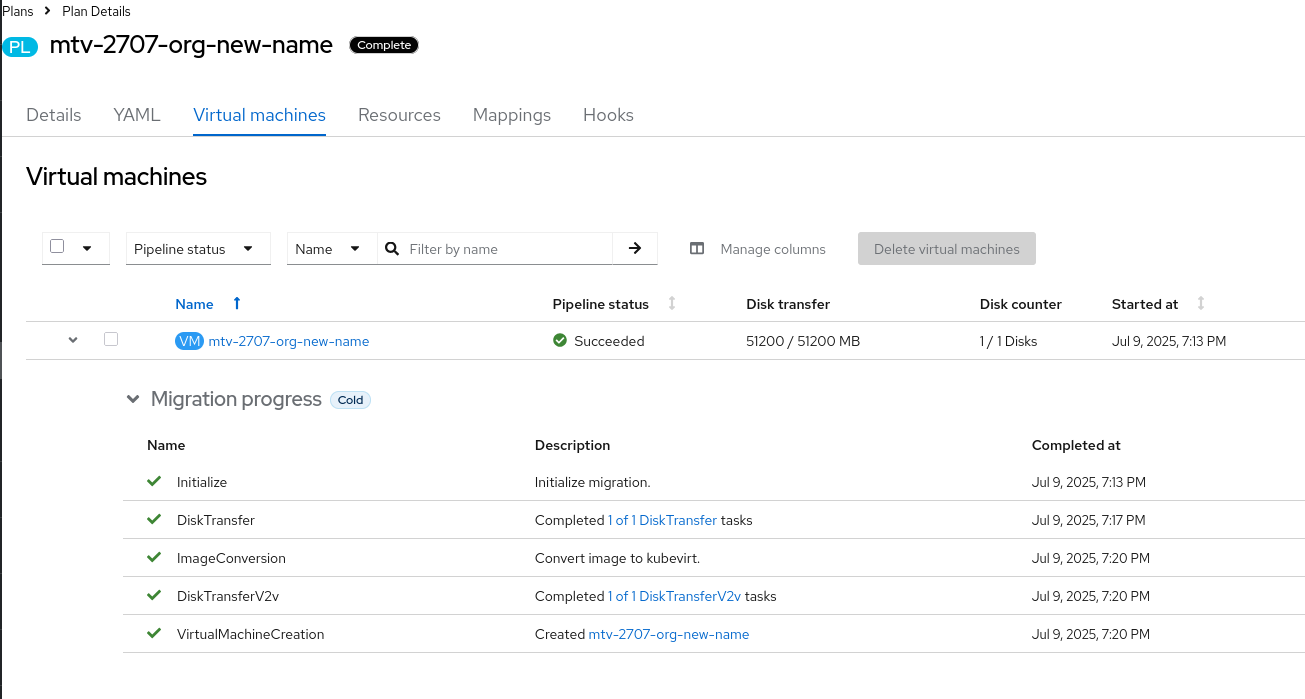Sort by Pipeline status column icon

pos(672,304)
